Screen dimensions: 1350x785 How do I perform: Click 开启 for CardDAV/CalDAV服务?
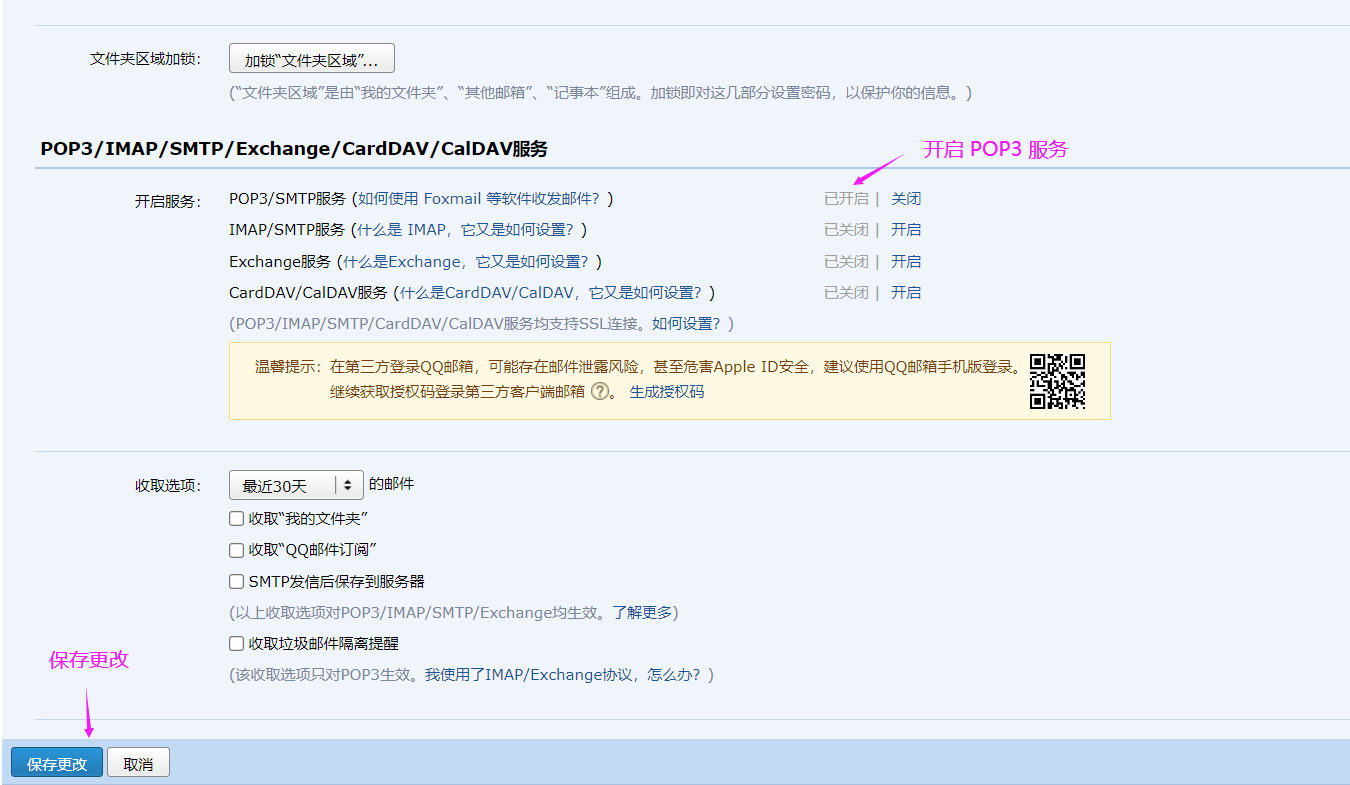tap(906, 292)
